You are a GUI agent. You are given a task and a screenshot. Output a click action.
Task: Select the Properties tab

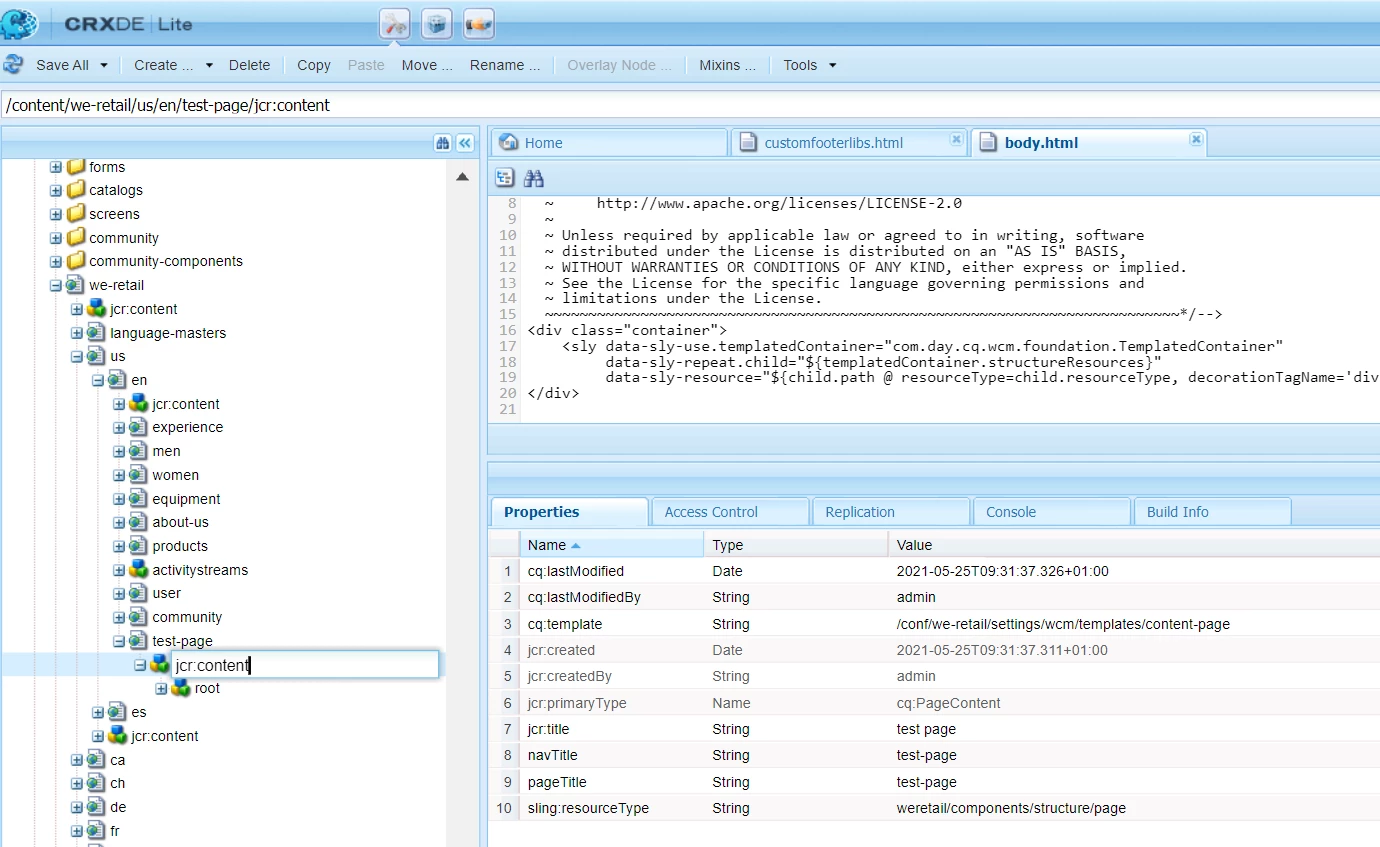tap(569, 512)
